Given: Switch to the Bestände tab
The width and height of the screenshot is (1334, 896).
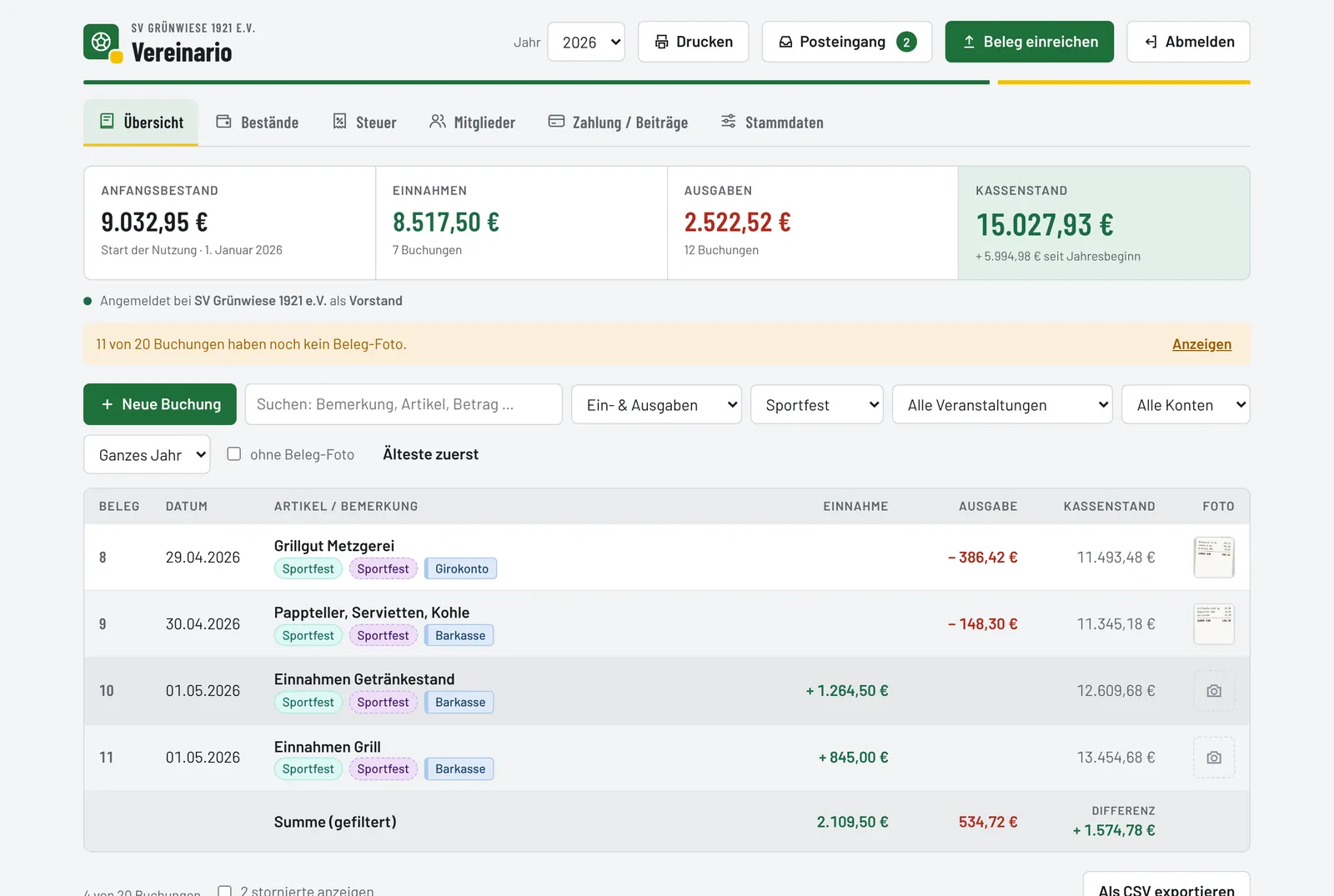Looking at the screenshot, I should click(258, 123).
